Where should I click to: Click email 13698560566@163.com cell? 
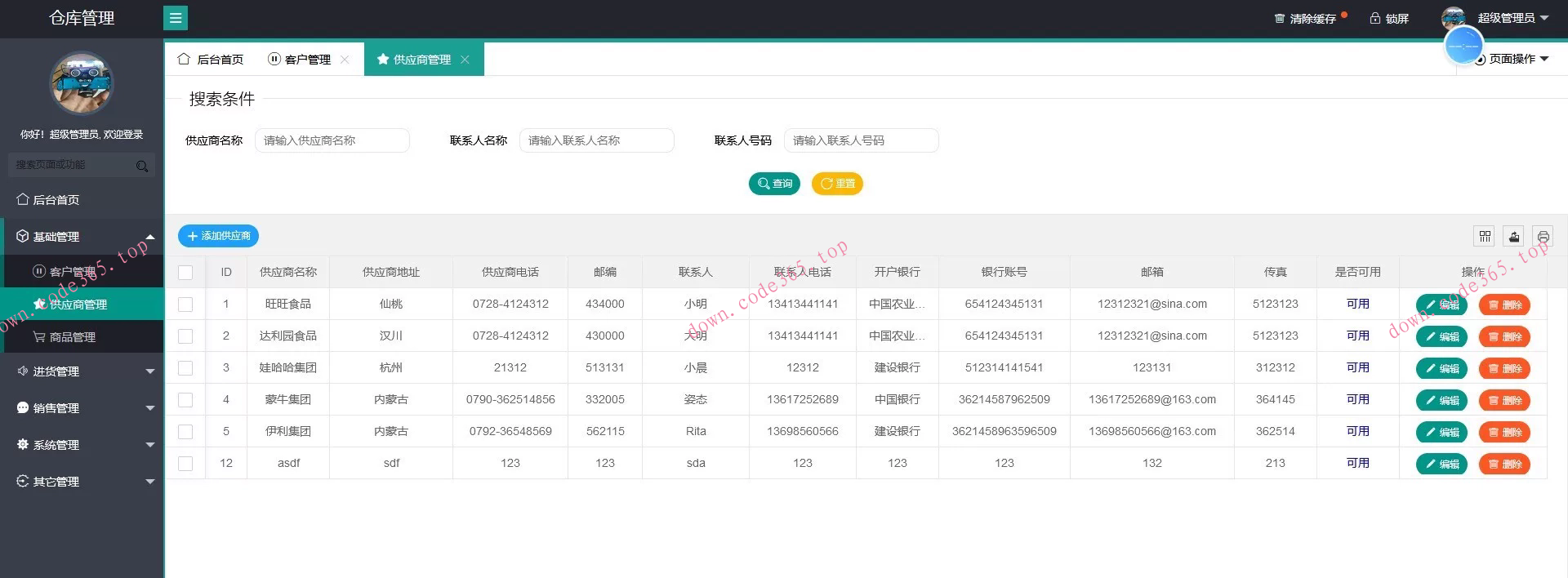tap(1151, 432)
